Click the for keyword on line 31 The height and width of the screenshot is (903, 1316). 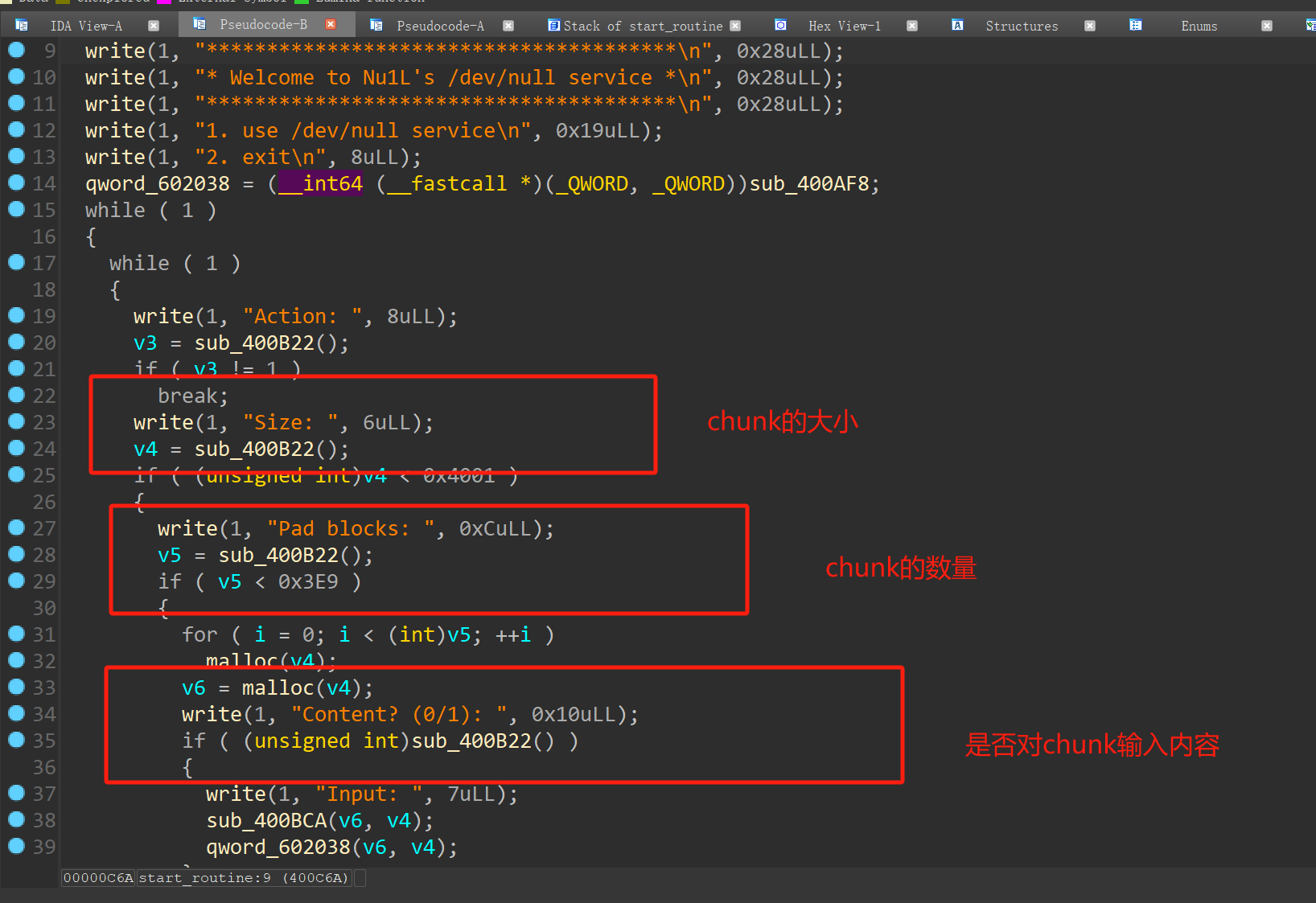click(200, 635)
